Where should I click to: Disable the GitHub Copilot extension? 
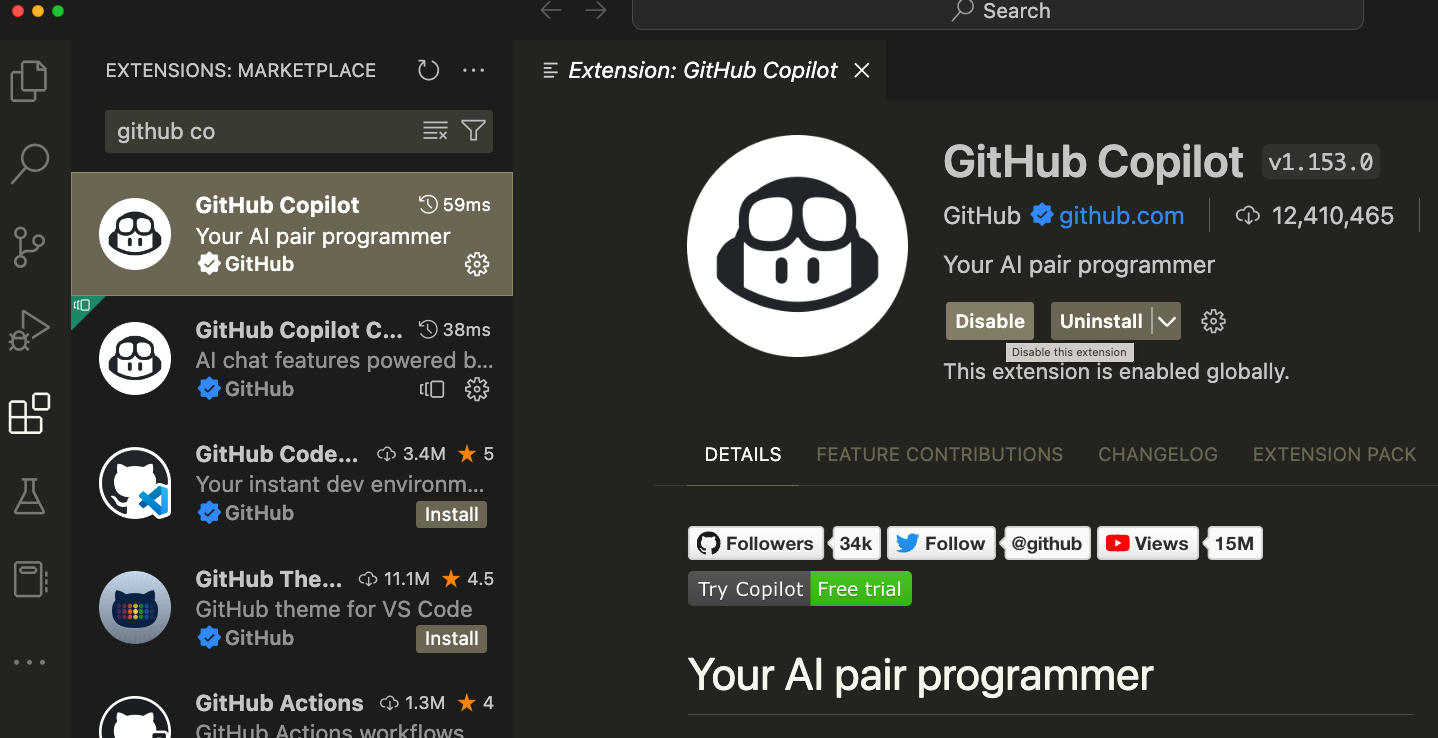click(989, 321)
